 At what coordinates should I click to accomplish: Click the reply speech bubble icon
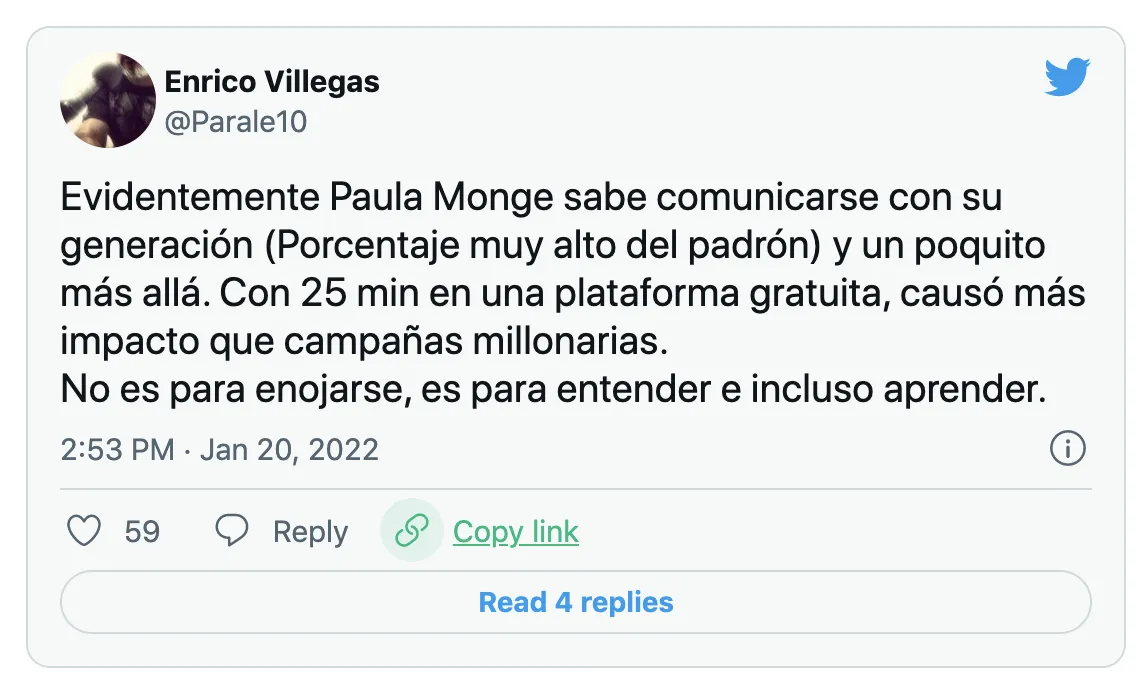[x=232, y=531]
